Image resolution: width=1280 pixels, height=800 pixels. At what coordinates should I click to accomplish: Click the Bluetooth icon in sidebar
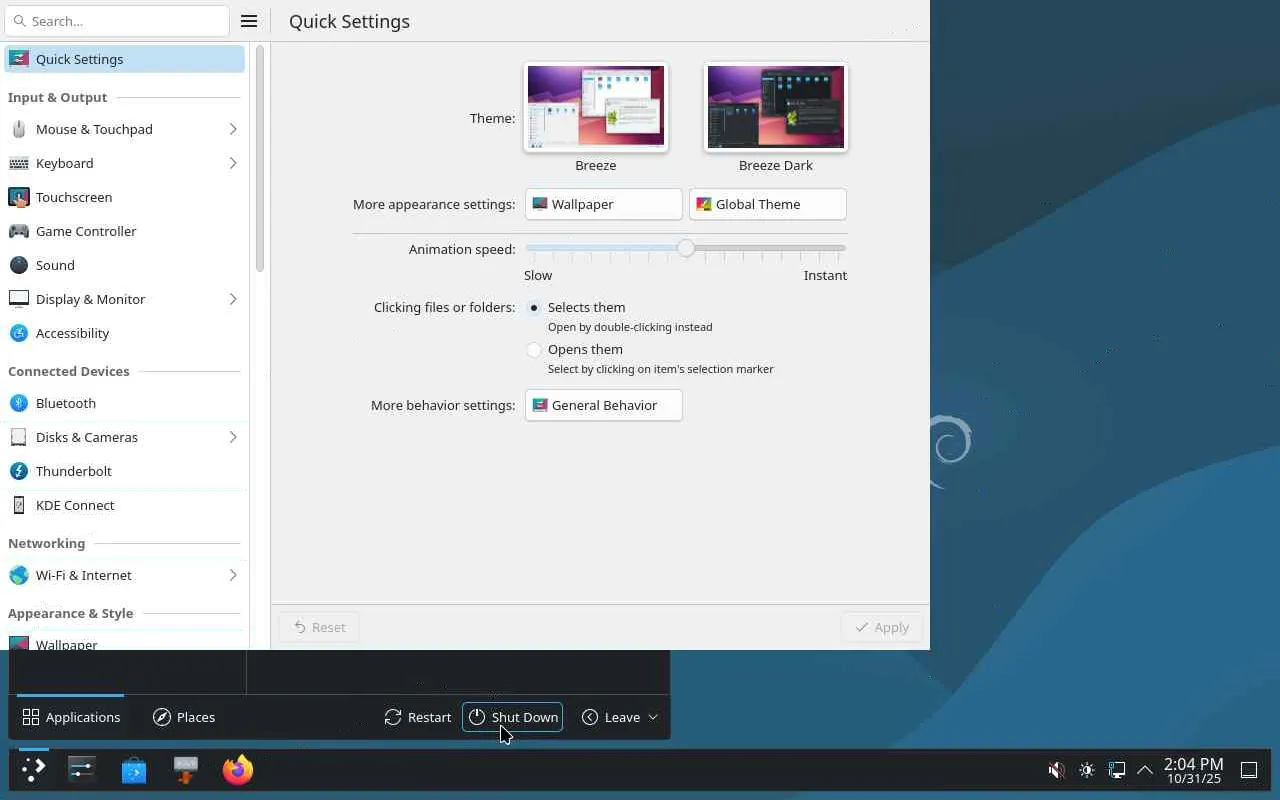19,403
